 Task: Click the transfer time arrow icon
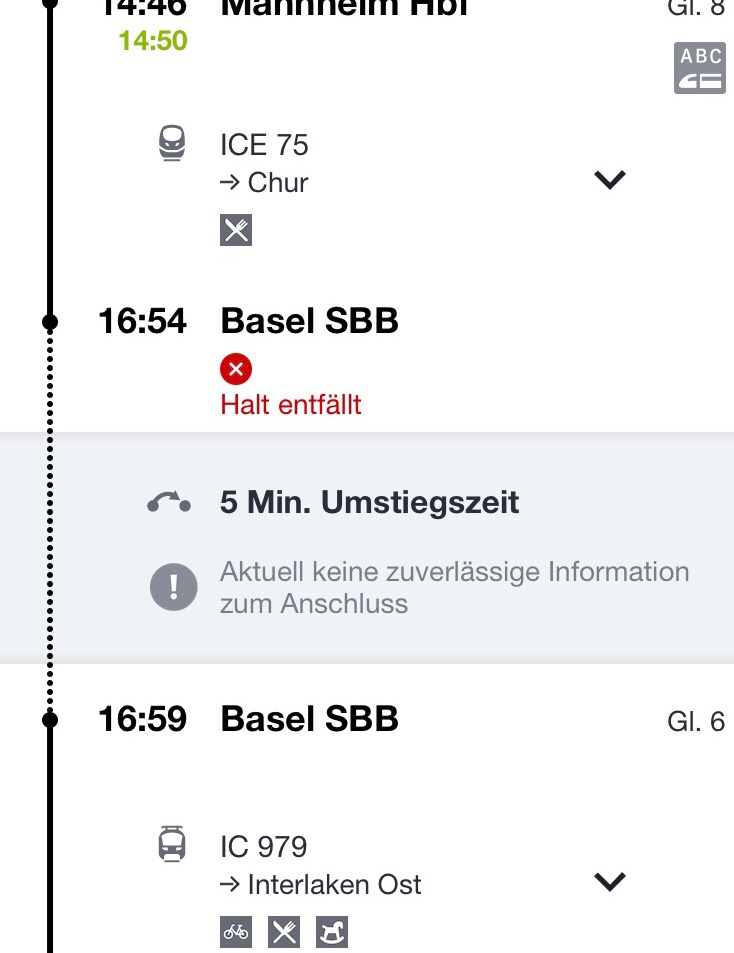pos(168,502)
